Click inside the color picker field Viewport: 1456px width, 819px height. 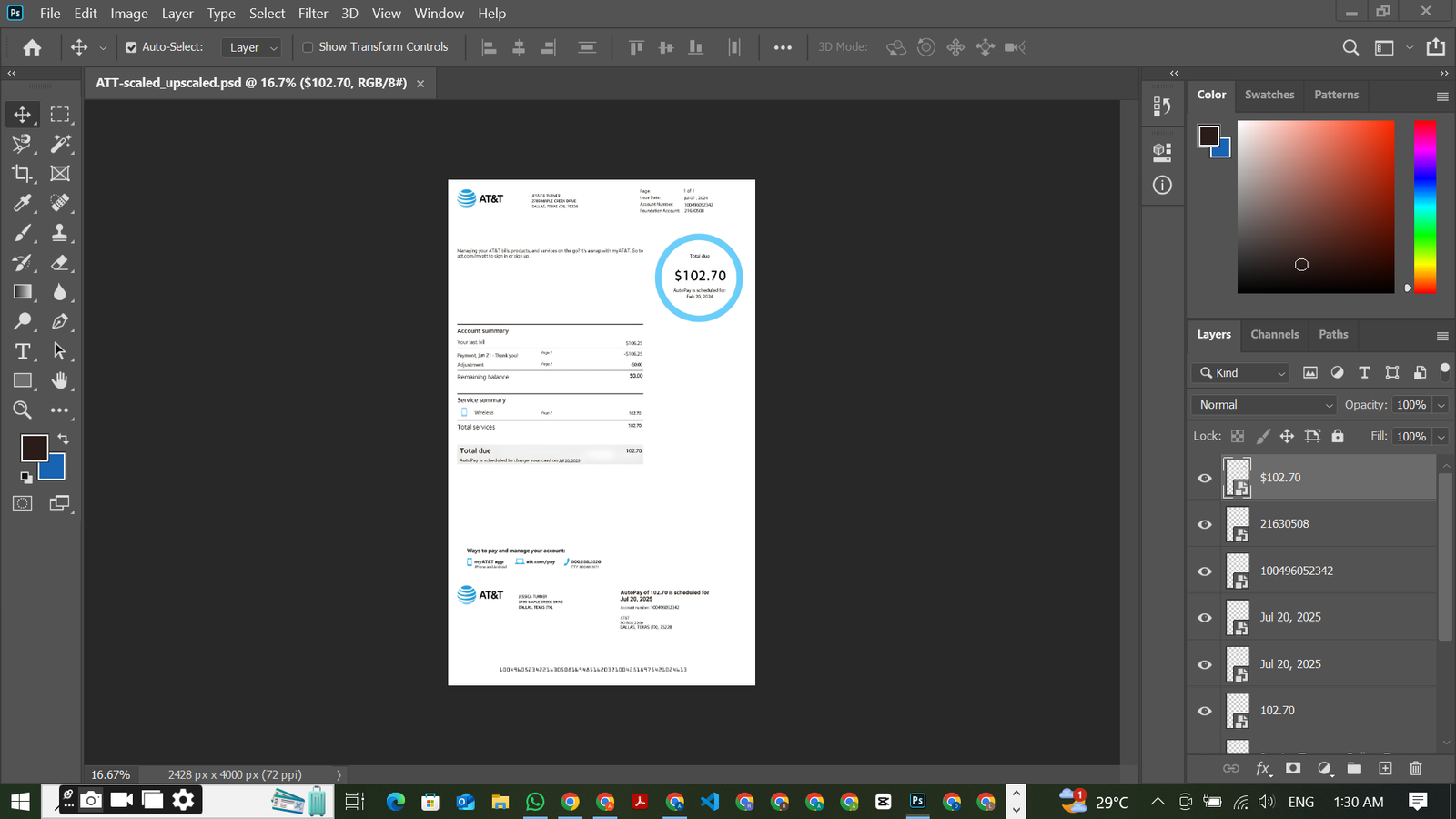[1315, 207]
